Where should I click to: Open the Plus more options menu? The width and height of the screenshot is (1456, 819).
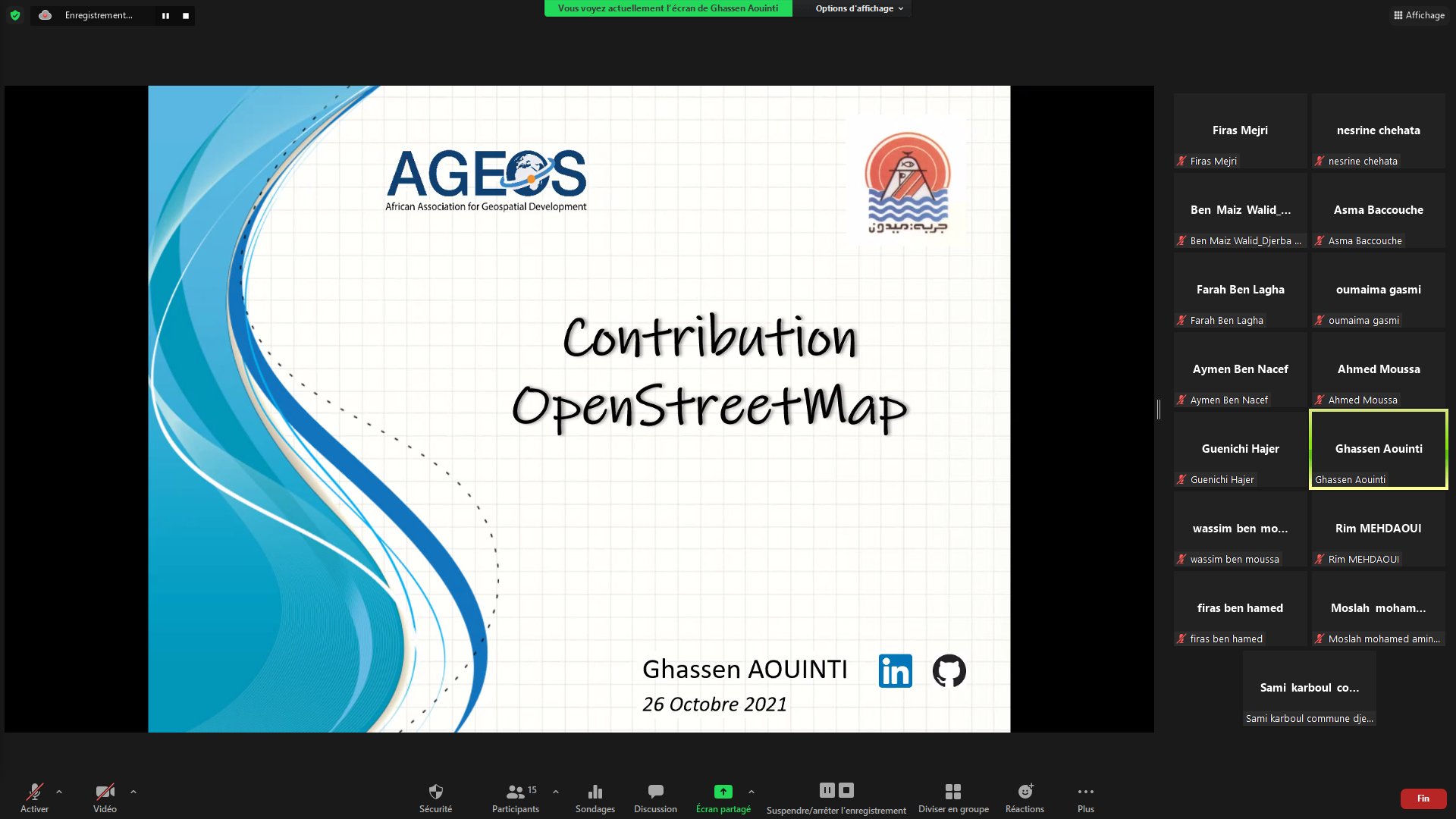pyautogui.click(x=1086, y=799)
